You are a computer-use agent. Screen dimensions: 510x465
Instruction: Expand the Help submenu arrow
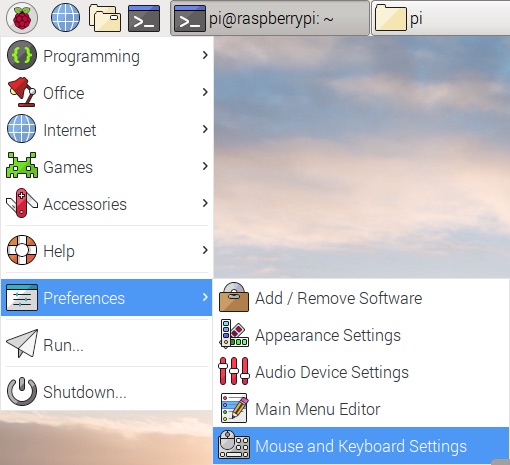[205, 250]
